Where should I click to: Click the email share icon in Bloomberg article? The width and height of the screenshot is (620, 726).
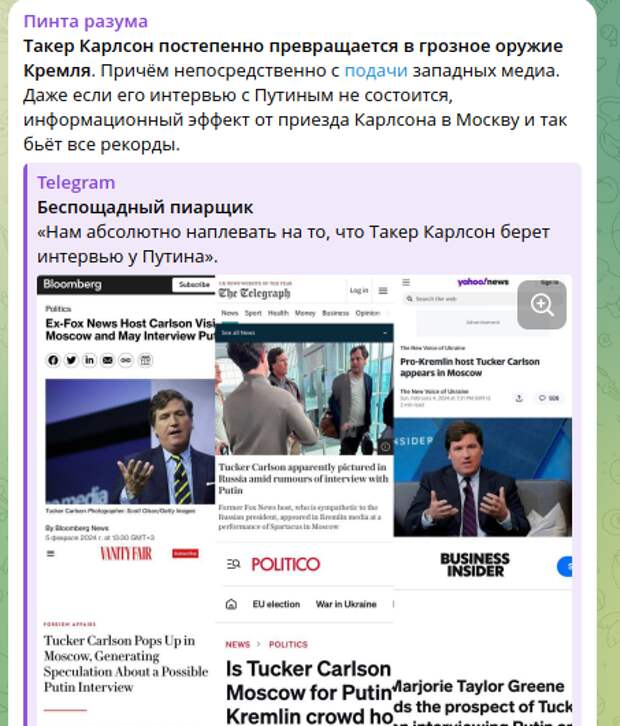tap(107, 360)
